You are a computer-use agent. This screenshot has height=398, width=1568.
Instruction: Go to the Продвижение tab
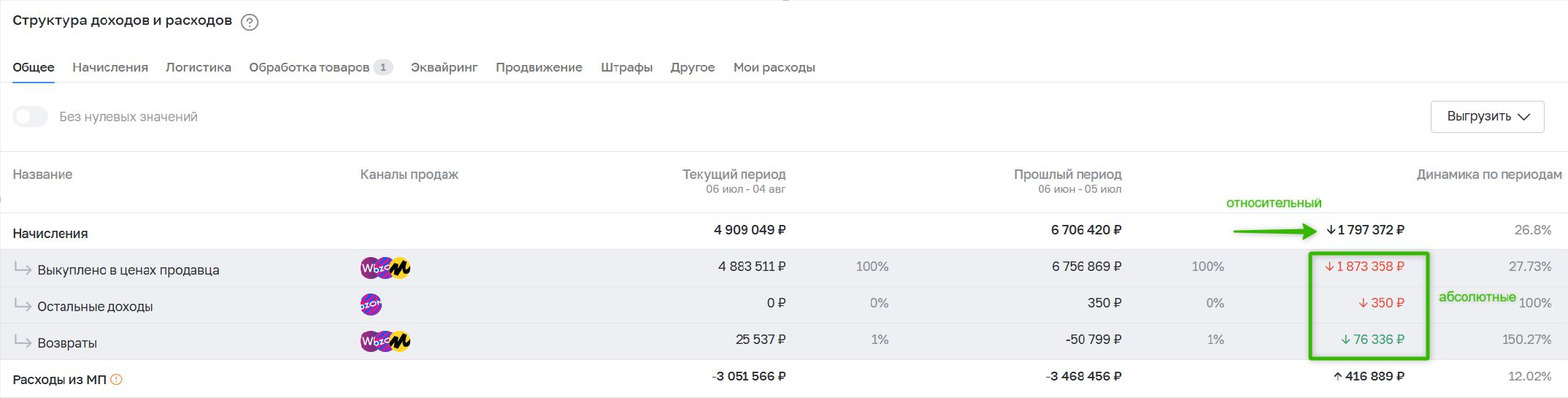tap(539, 67)
